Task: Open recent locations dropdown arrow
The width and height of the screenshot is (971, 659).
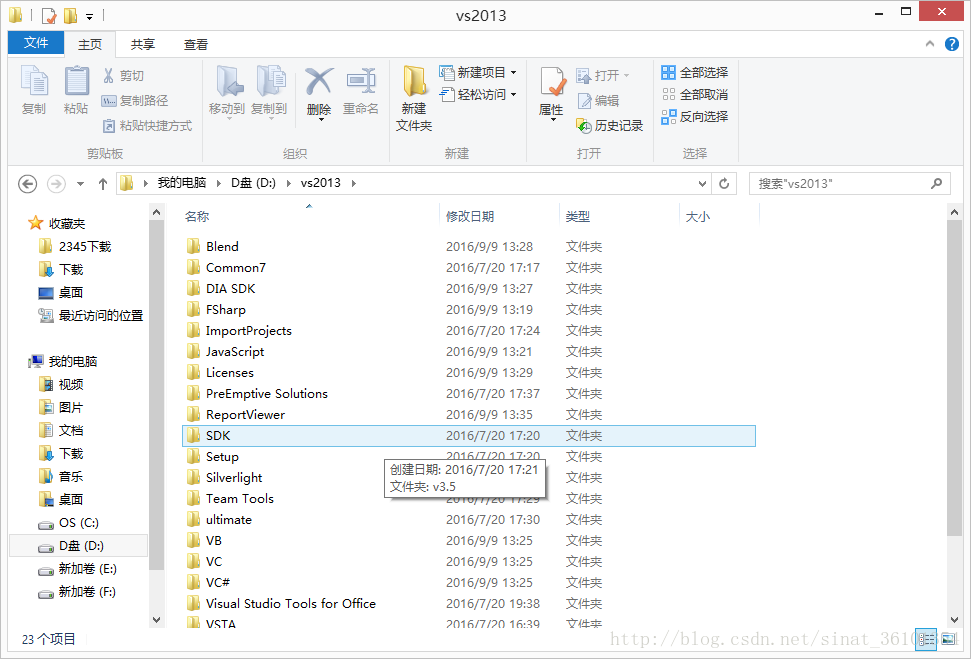Action: 80,184
